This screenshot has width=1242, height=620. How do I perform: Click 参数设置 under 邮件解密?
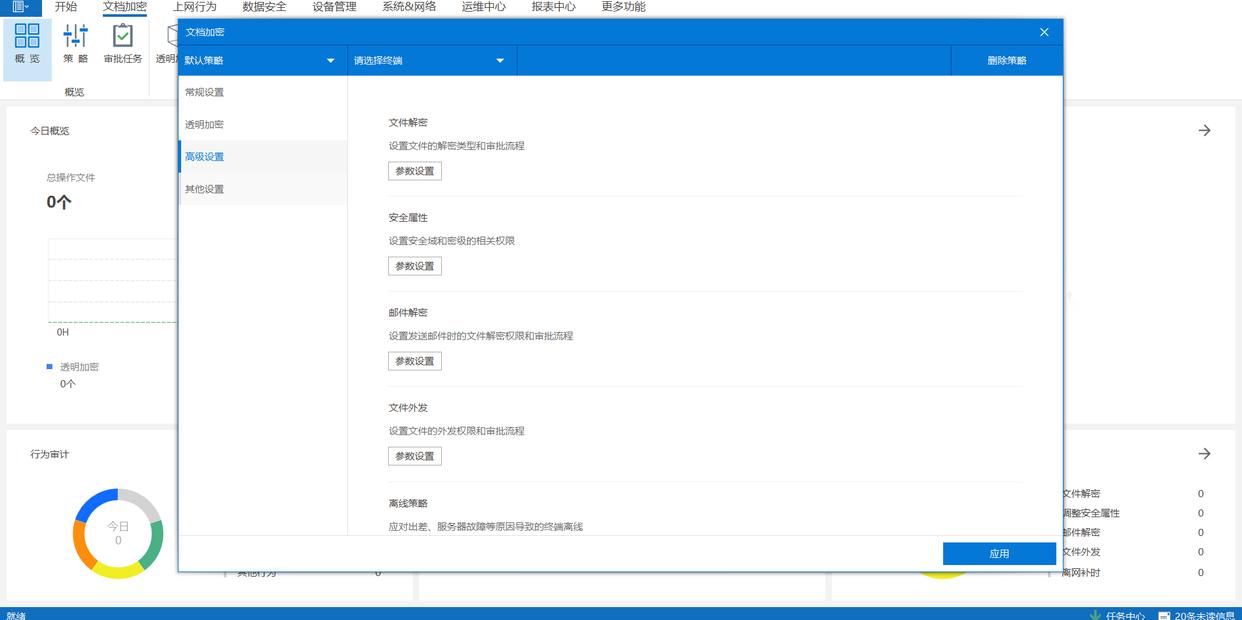tap(414, 361)
